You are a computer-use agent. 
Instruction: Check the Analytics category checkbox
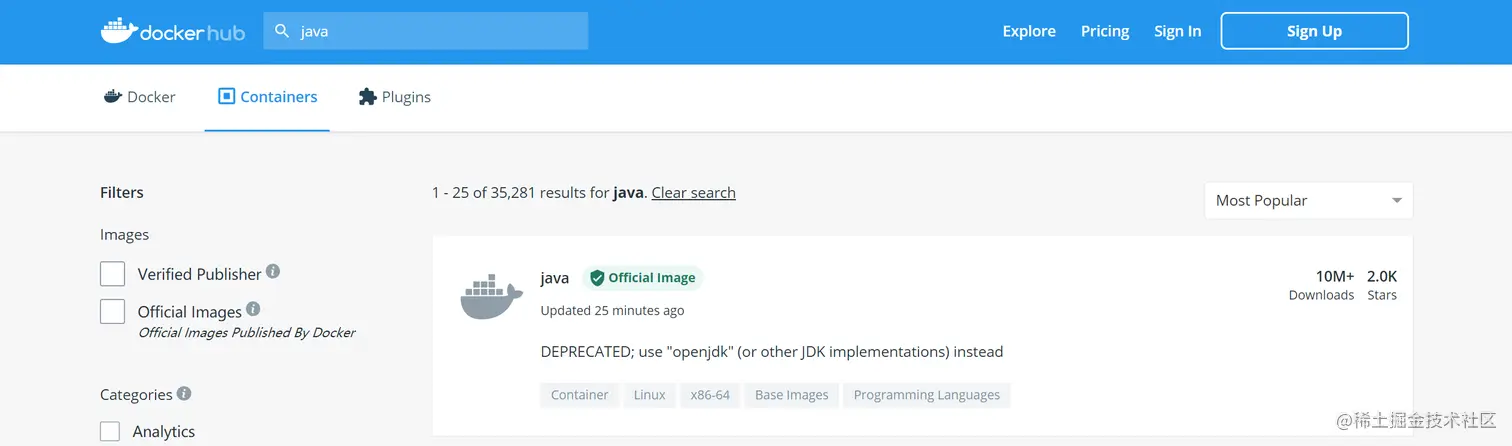[110, 431]
